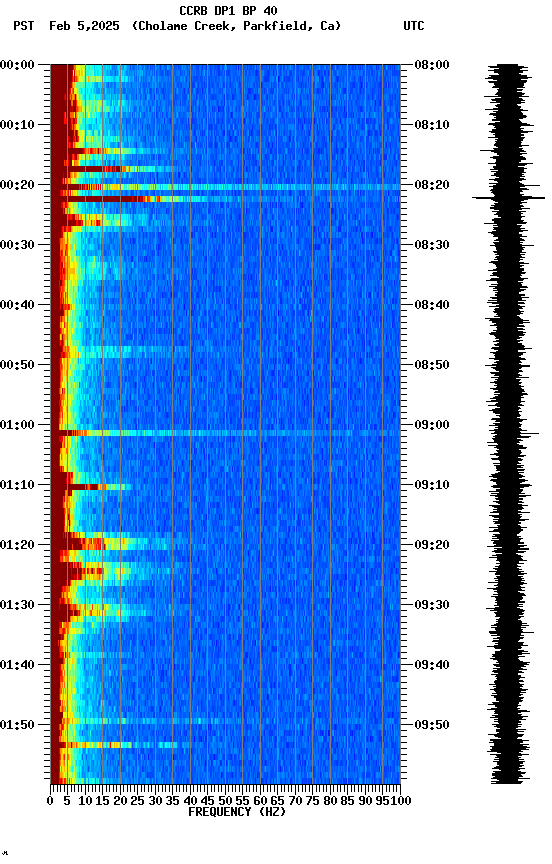
Task: Click the location "(Cholame Creek, Parkfield, Ca)"
Action: coord(236,26)
